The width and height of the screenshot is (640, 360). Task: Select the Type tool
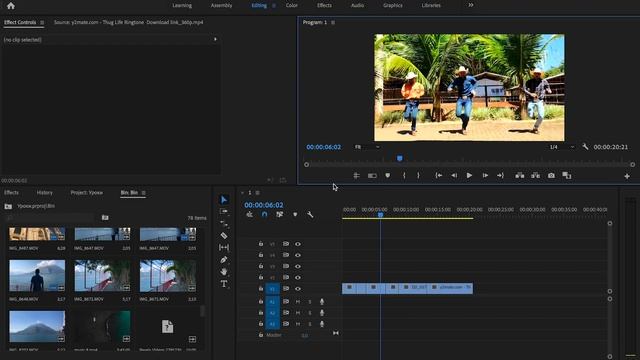point(224,284)
